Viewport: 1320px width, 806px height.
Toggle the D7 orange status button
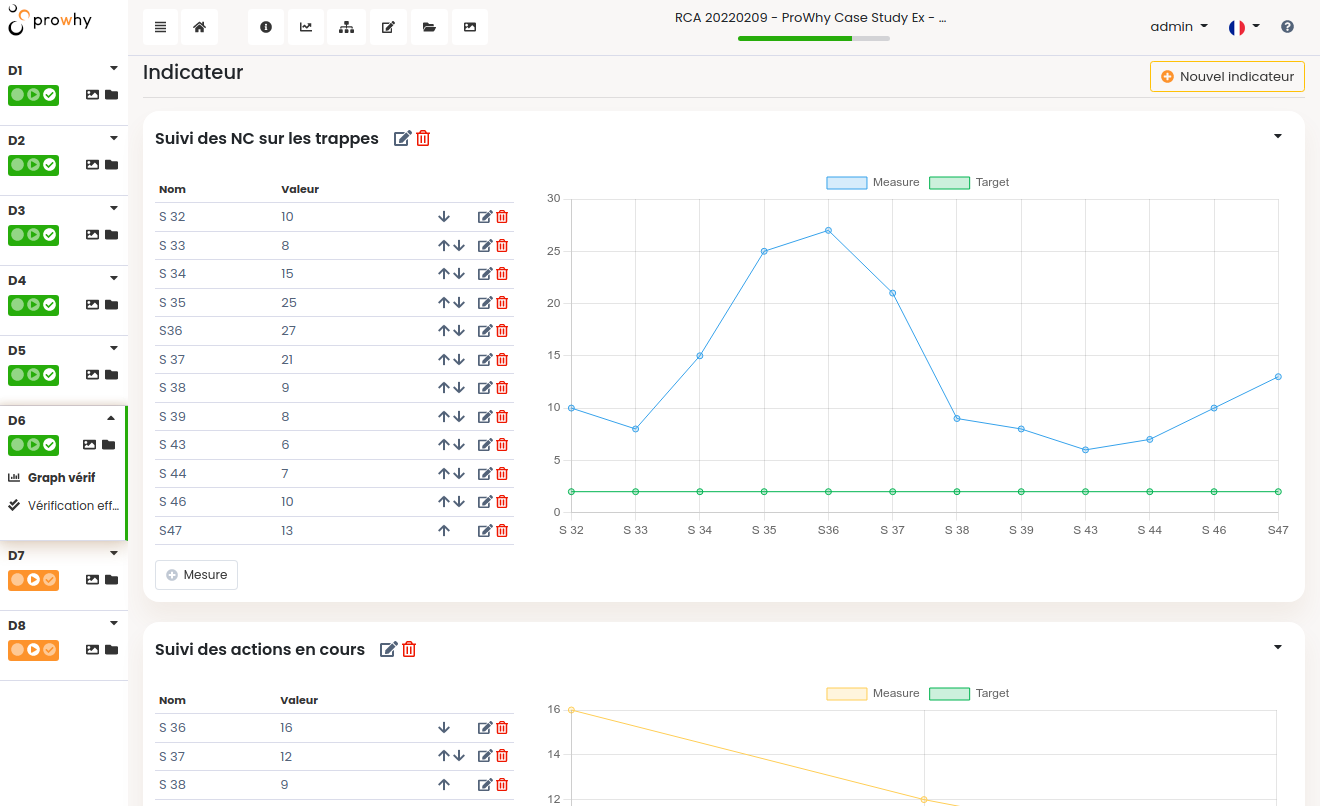[33, 580]
